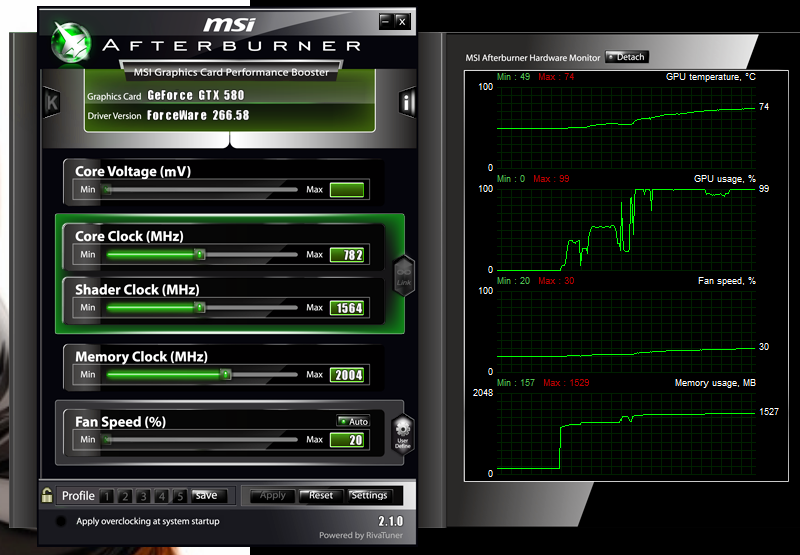800x555 pixels.
Task: Click the GPU usage graph
Action: pos(626,229)
